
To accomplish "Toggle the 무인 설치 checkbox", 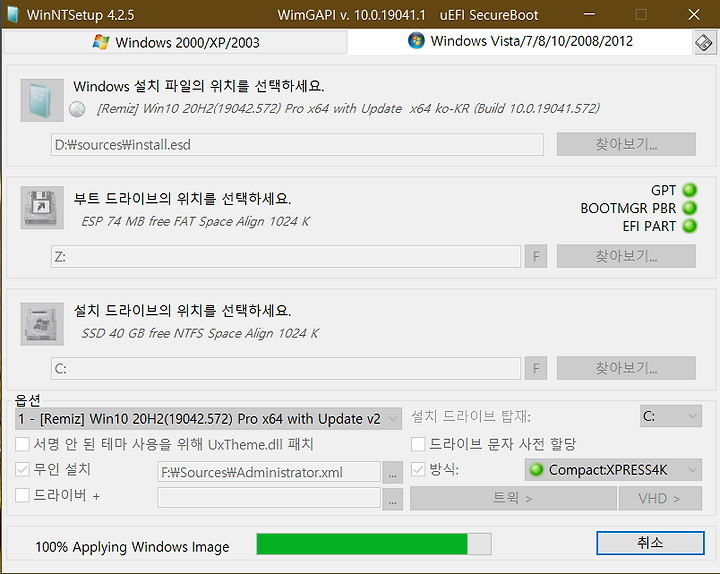I will point(22,469).
